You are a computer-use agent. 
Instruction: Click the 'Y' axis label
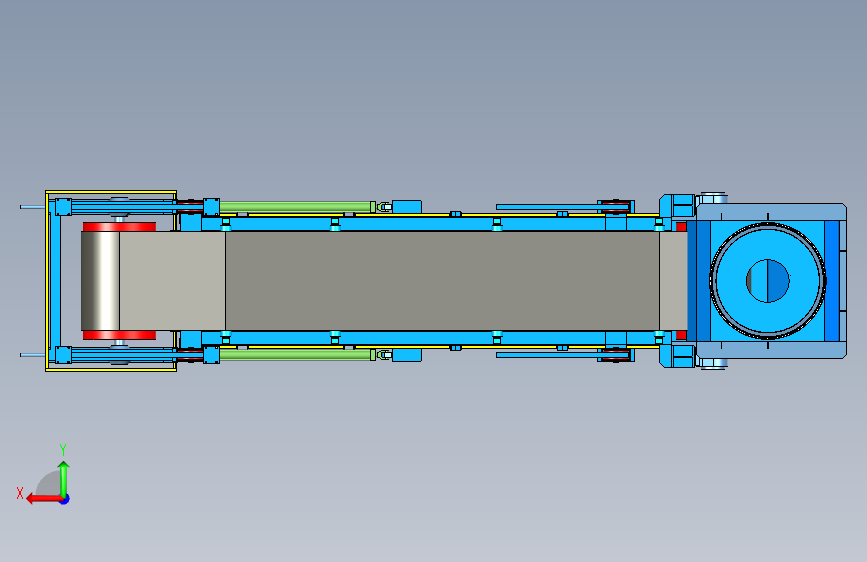click(63, 449)
